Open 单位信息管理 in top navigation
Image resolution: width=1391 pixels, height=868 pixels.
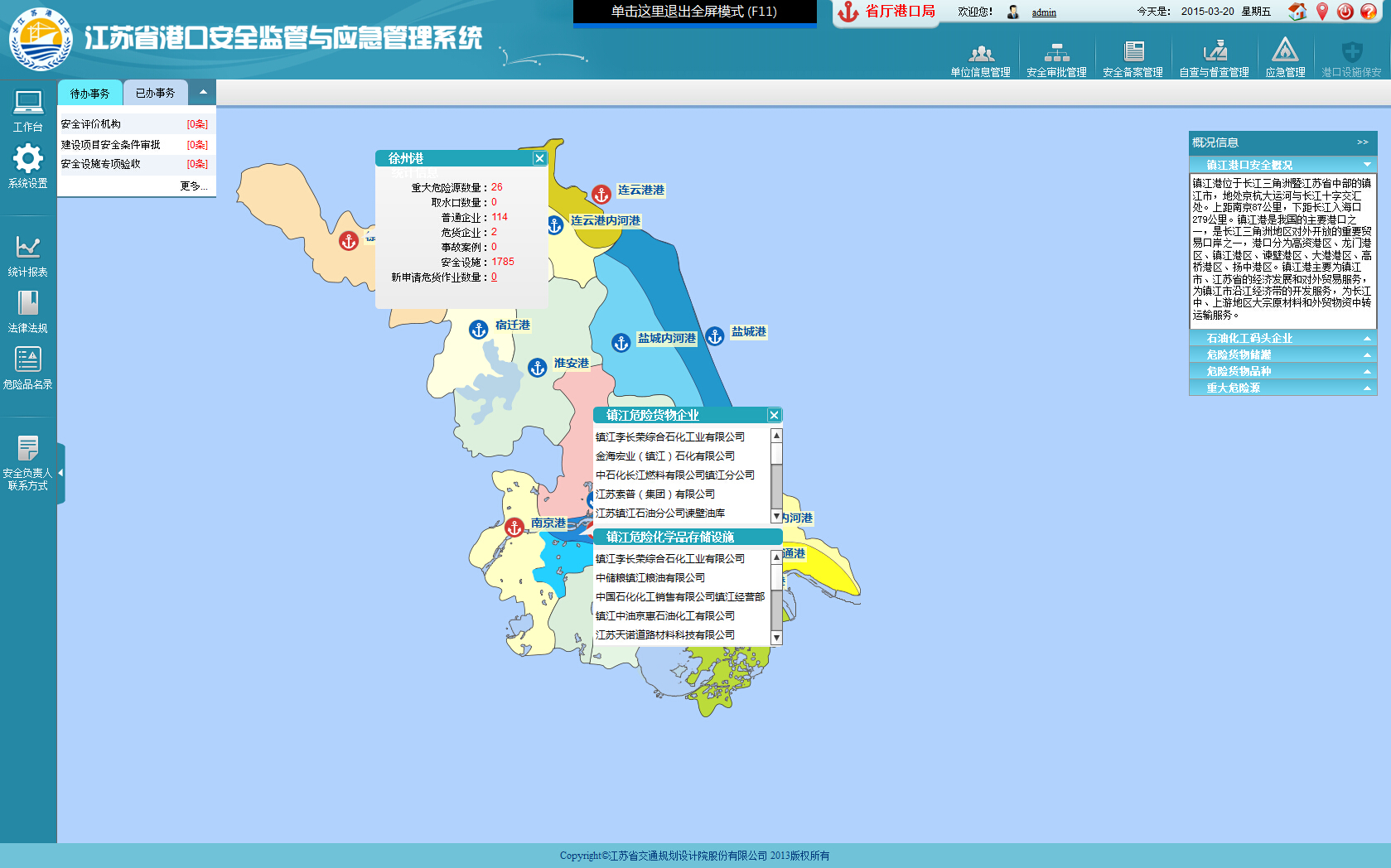tap(981, 55)
